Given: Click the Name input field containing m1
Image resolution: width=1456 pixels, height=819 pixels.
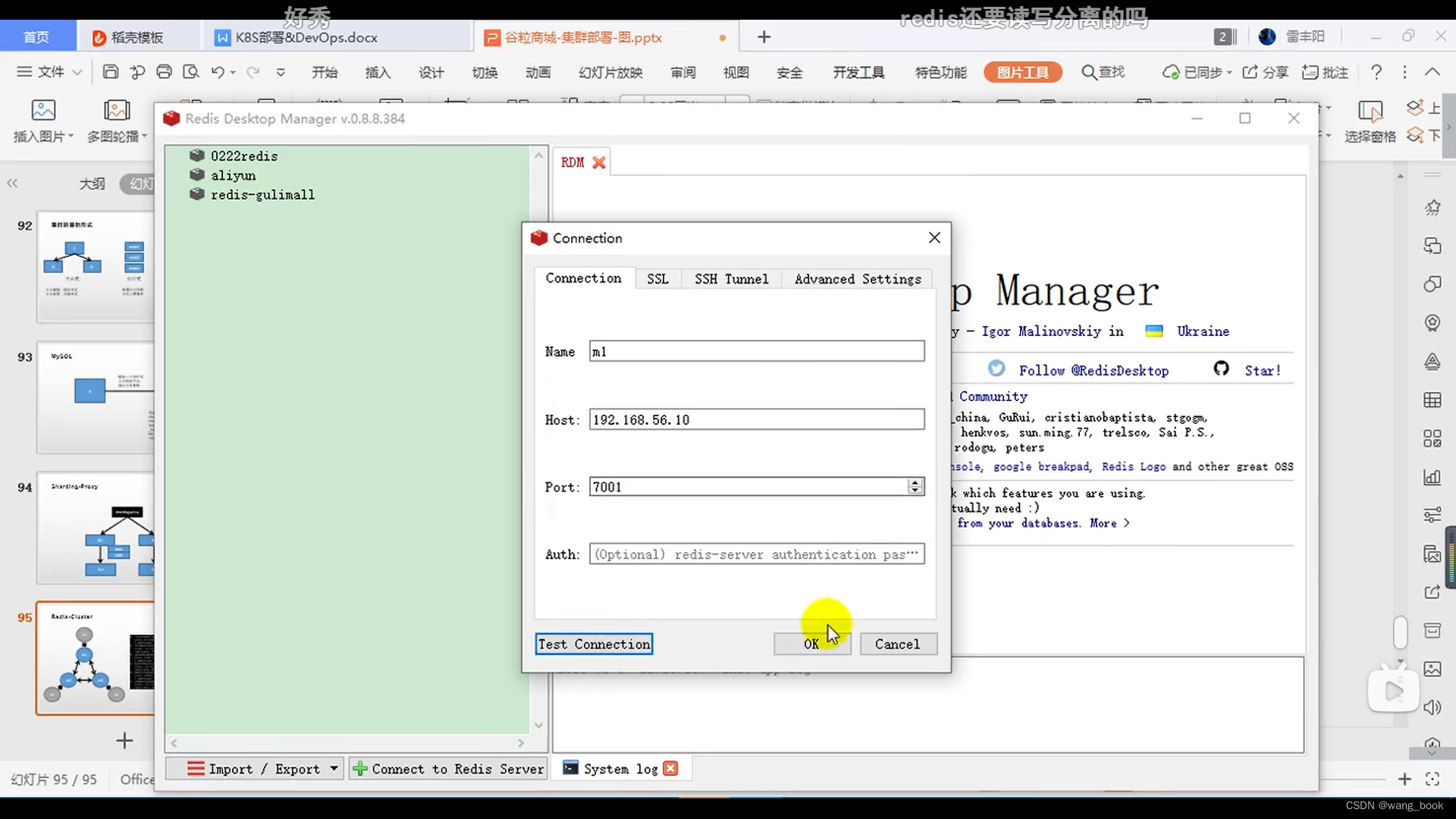Looking at the screenshot, I should click(x=757, y=351).
